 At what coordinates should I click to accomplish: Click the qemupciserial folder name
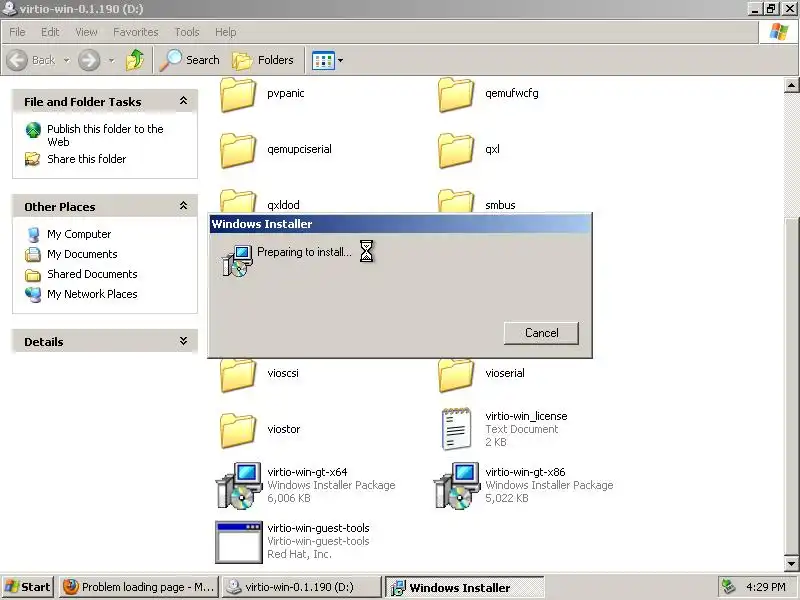click(299, 149)
